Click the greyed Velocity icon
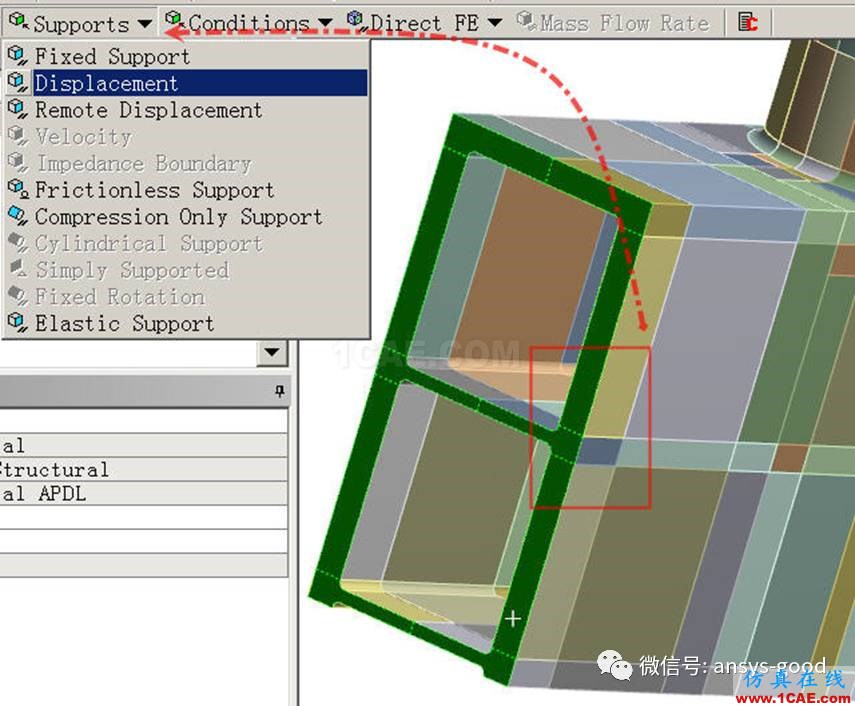Screen dimensions: 855x706 point(17,136)
